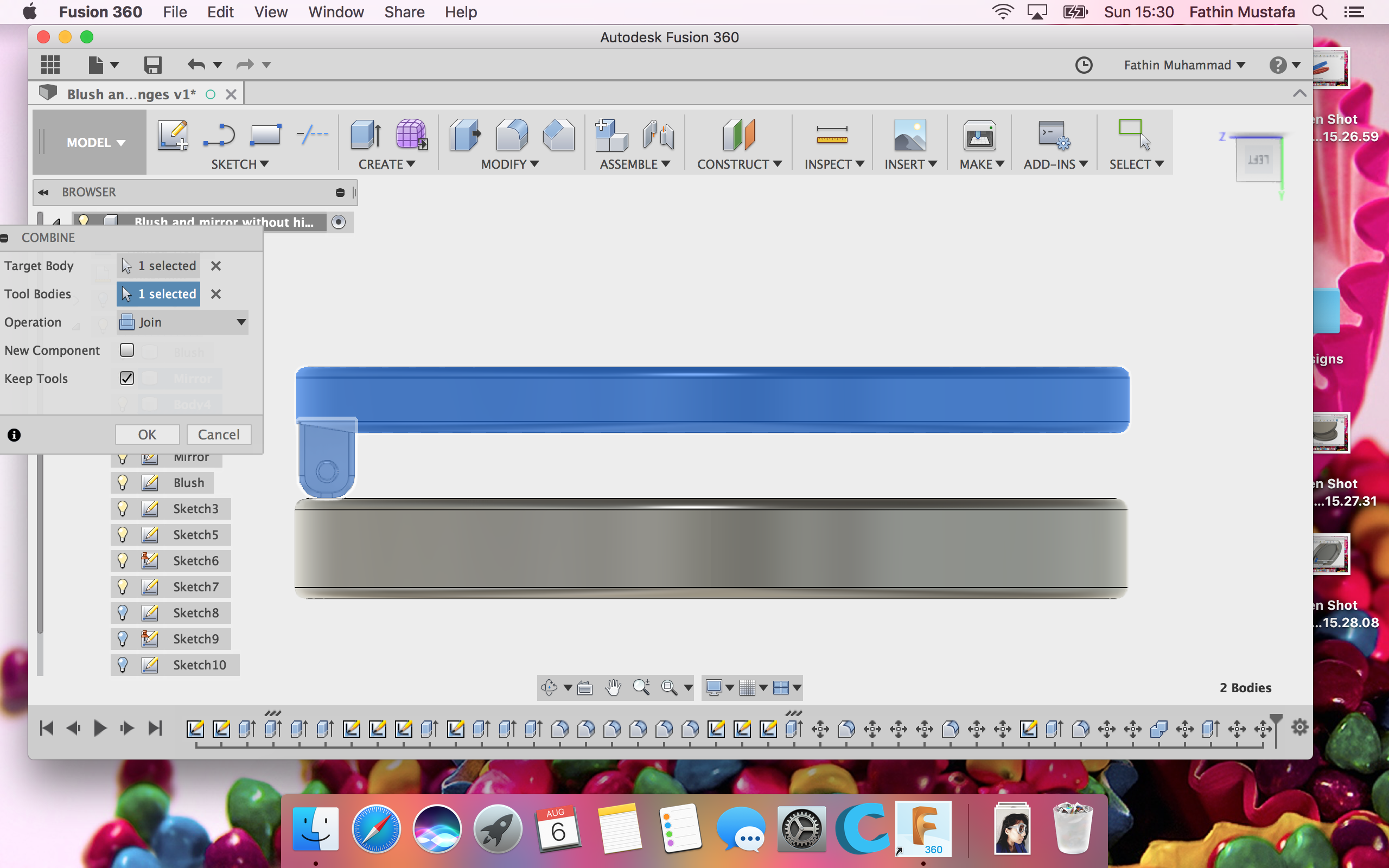Open timeline settings gear

click(x=1299, y=727)
